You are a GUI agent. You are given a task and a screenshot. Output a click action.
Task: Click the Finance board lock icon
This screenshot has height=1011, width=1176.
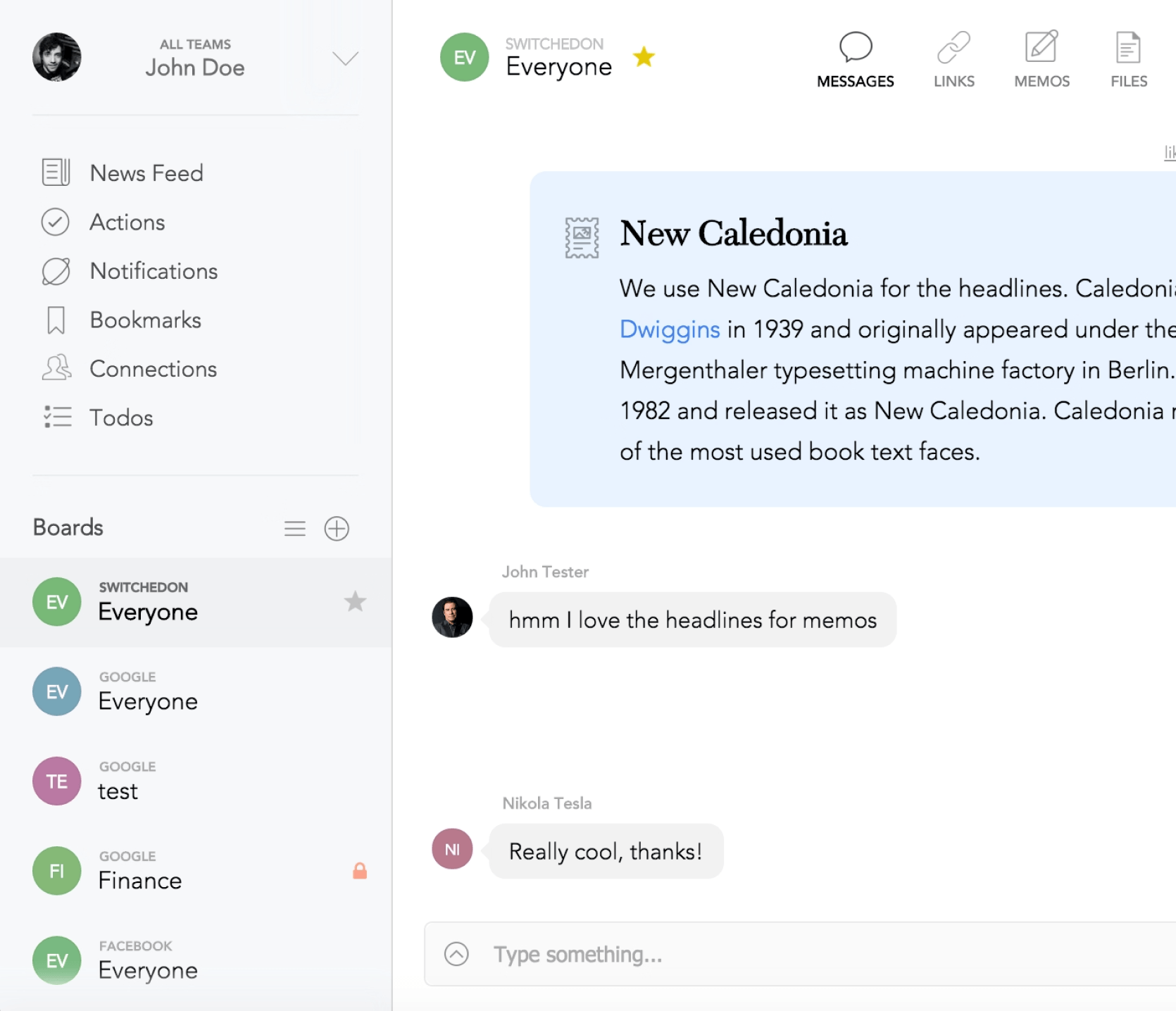[x=360, y=871]
